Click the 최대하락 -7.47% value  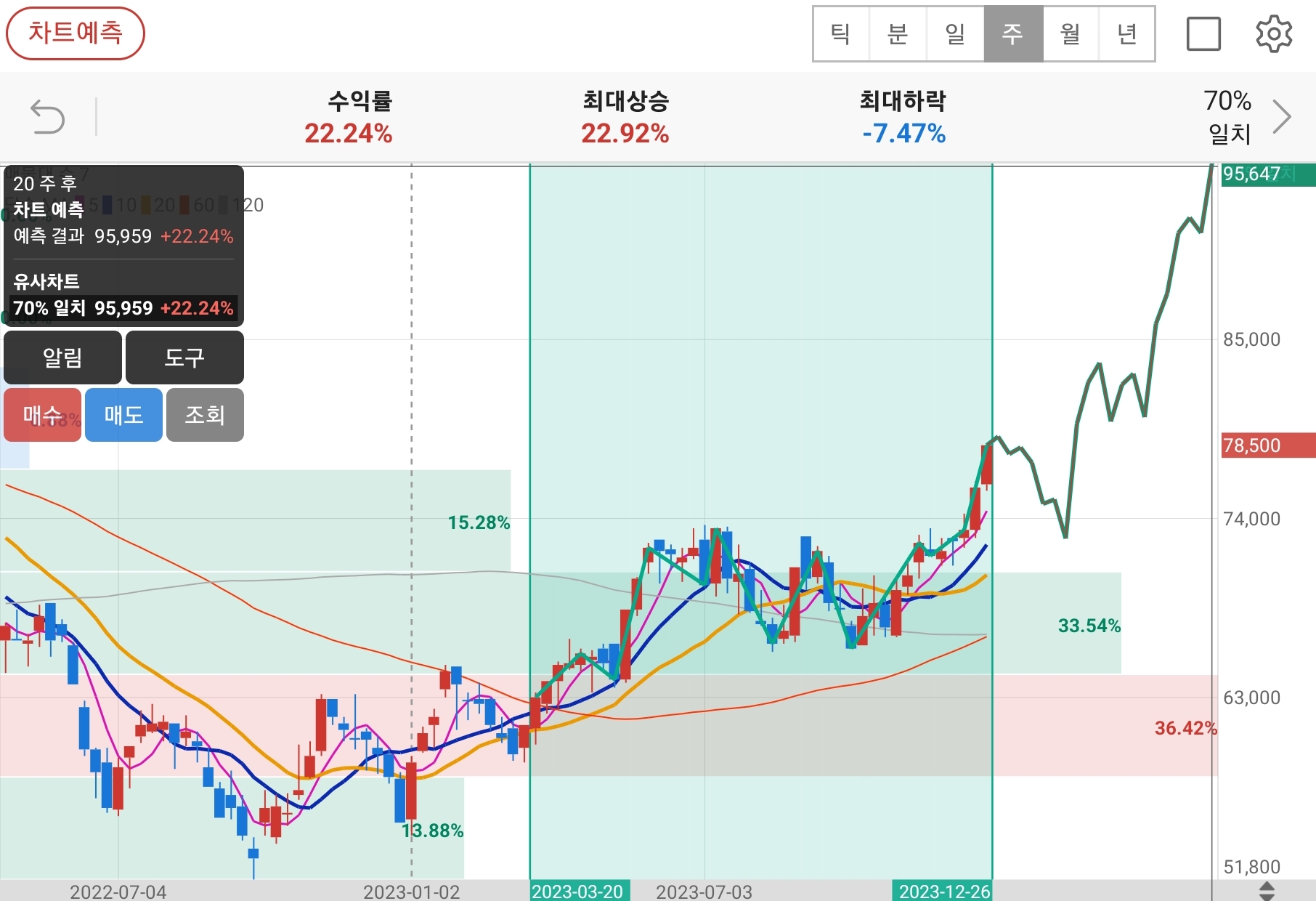(x=903, y=134)
